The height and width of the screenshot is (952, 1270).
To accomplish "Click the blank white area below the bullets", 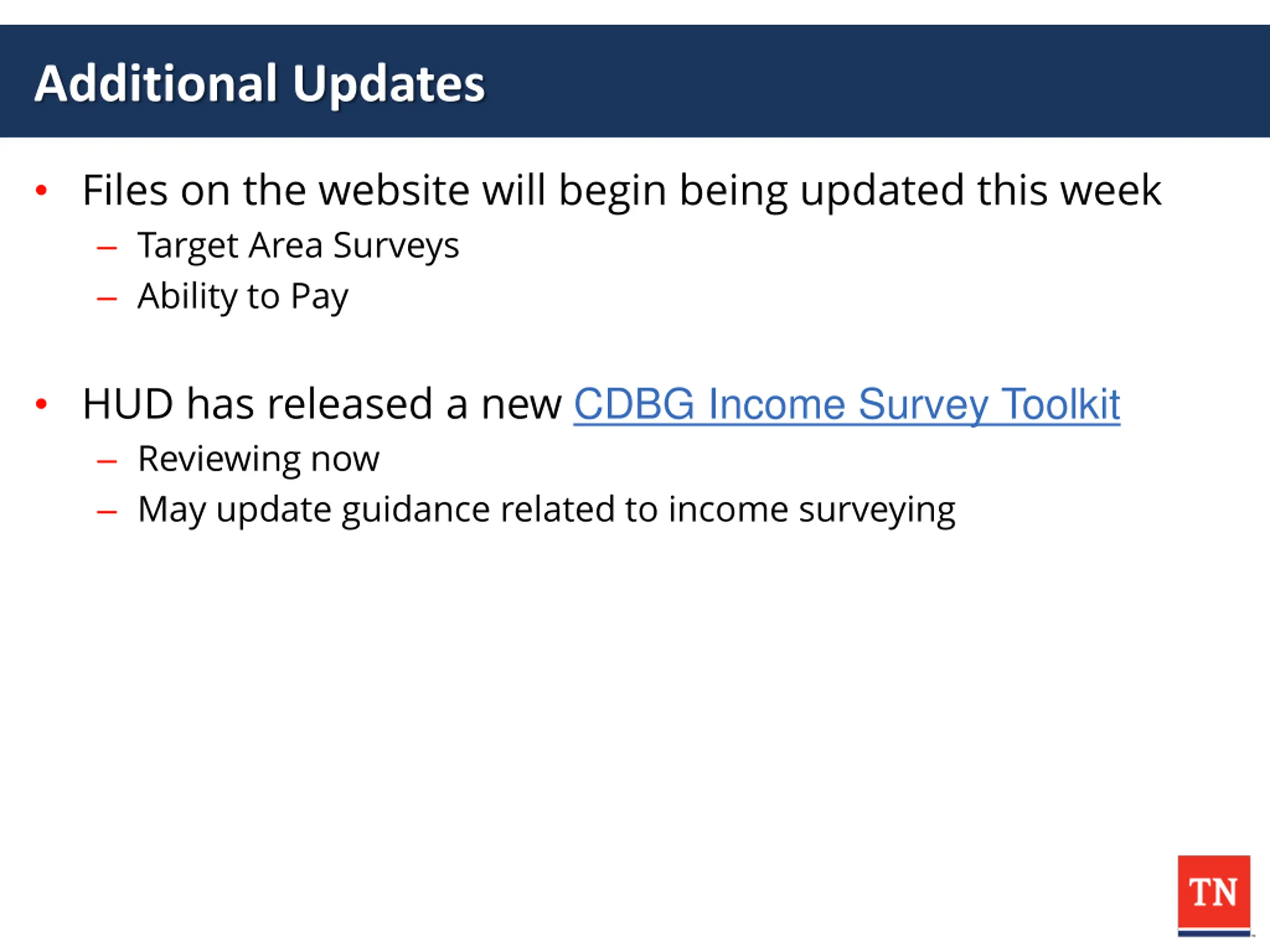I will pos(574,717).
